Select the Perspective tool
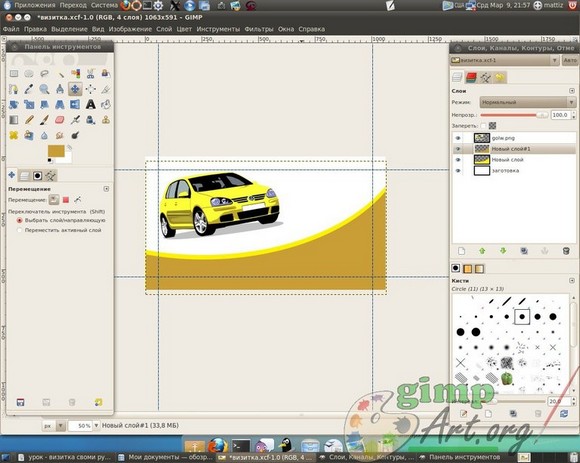This screenshot has height=463, width=580. 60,105
